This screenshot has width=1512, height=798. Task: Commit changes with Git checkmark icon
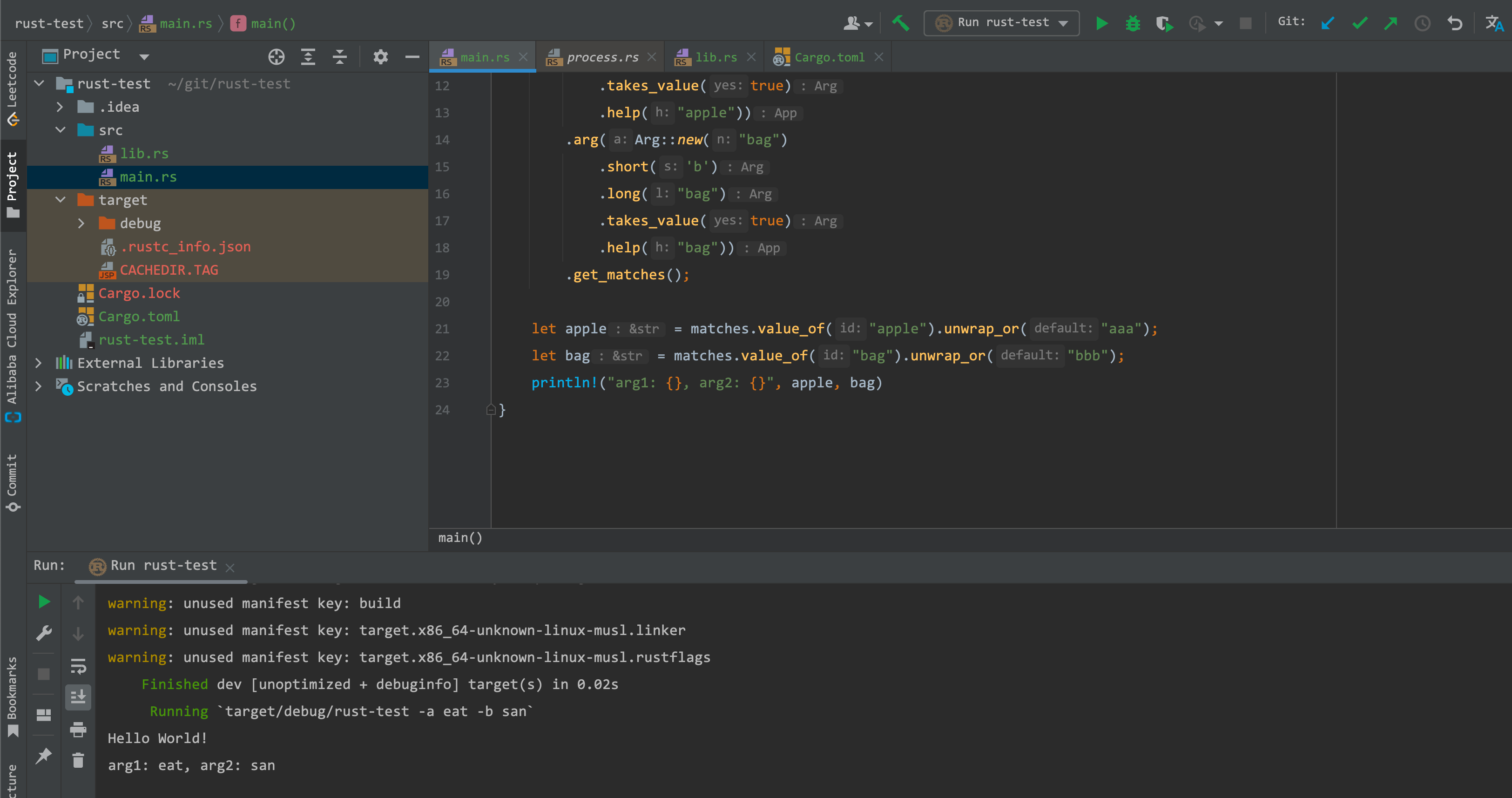click(x=1359, y=23)
